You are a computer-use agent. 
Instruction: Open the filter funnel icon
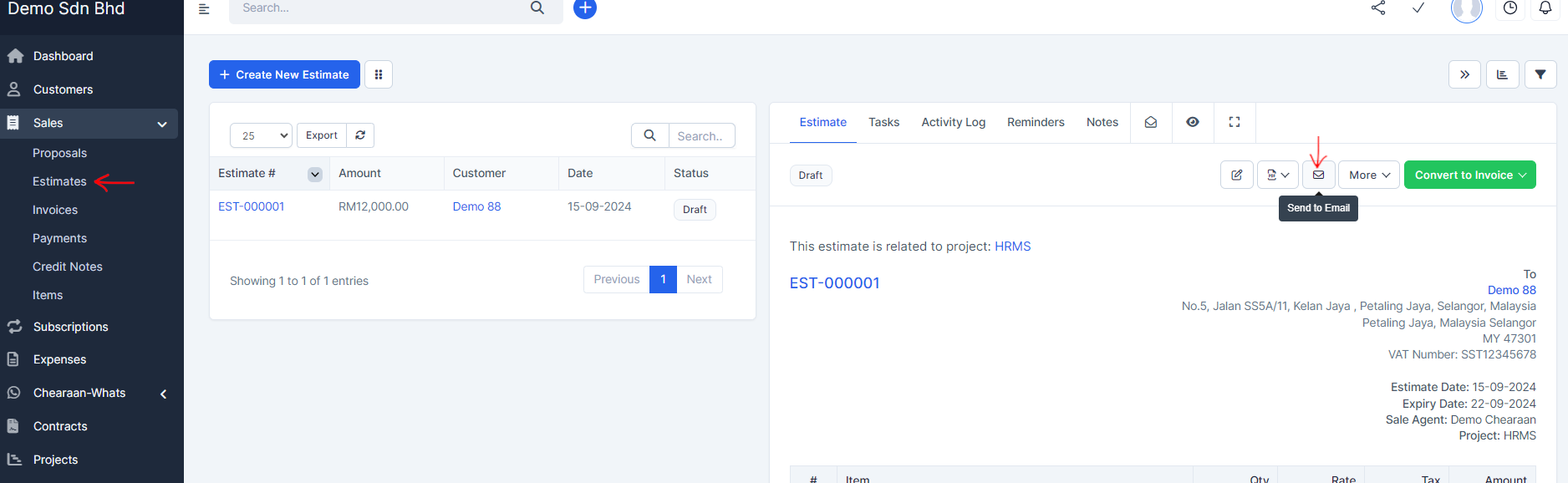click(x=1540, y=74)
